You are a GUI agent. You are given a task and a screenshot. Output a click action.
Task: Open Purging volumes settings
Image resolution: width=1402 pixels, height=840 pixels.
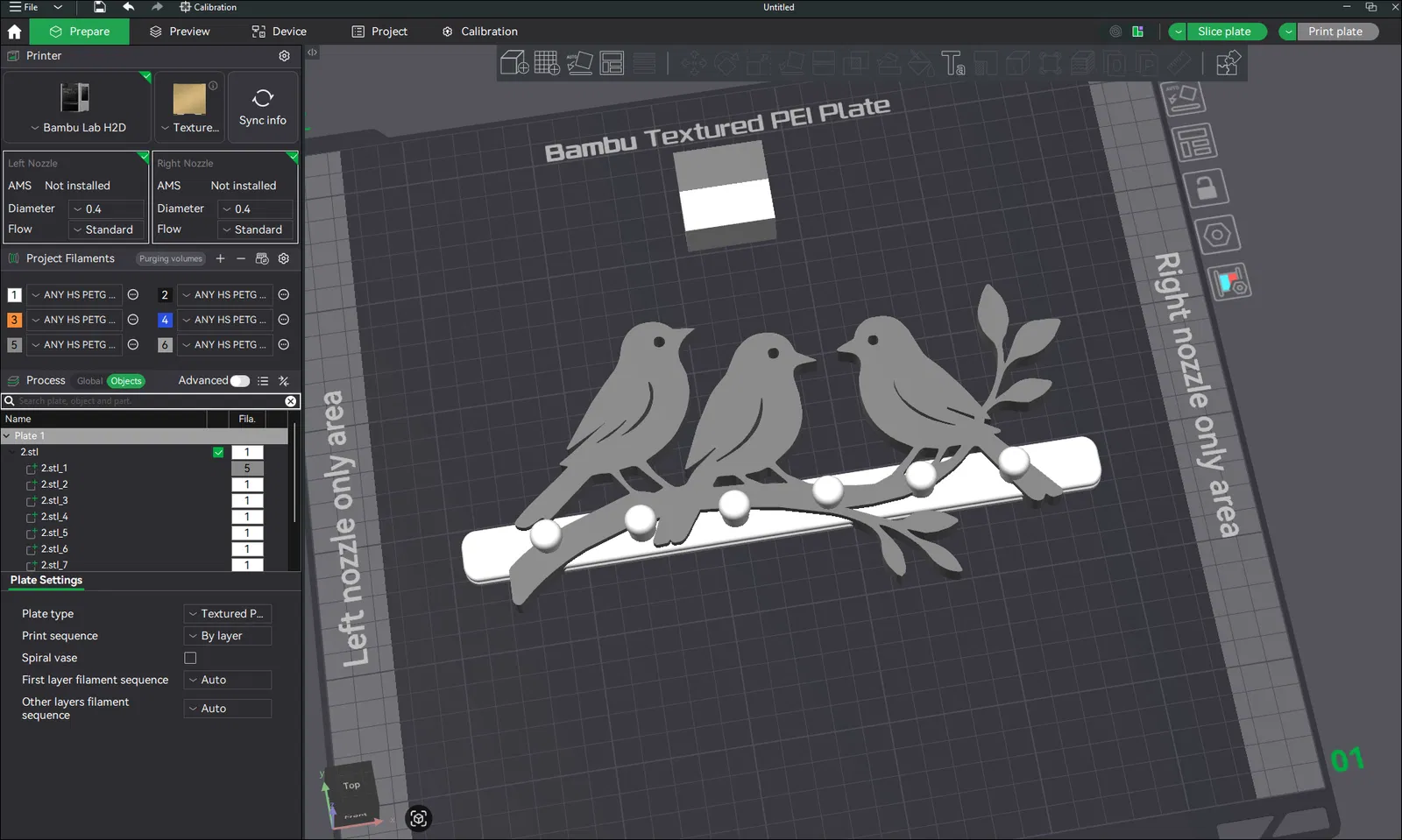tap(171, 258)
